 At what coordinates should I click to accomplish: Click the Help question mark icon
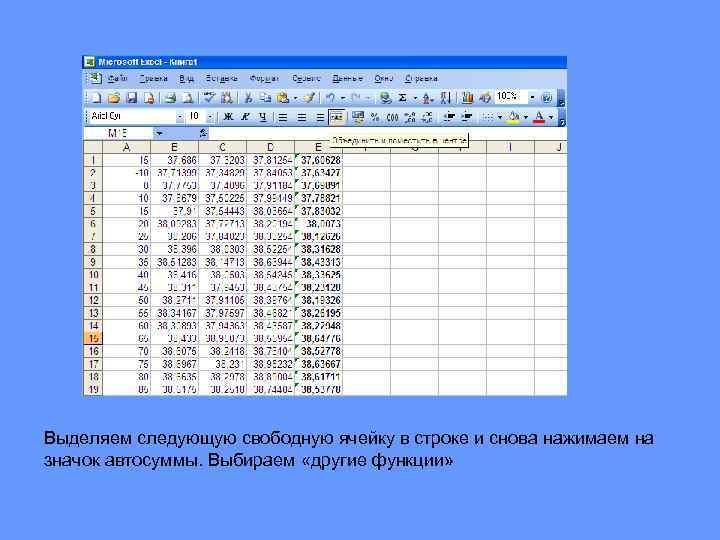pyautogui.click(x=546, y=97)
